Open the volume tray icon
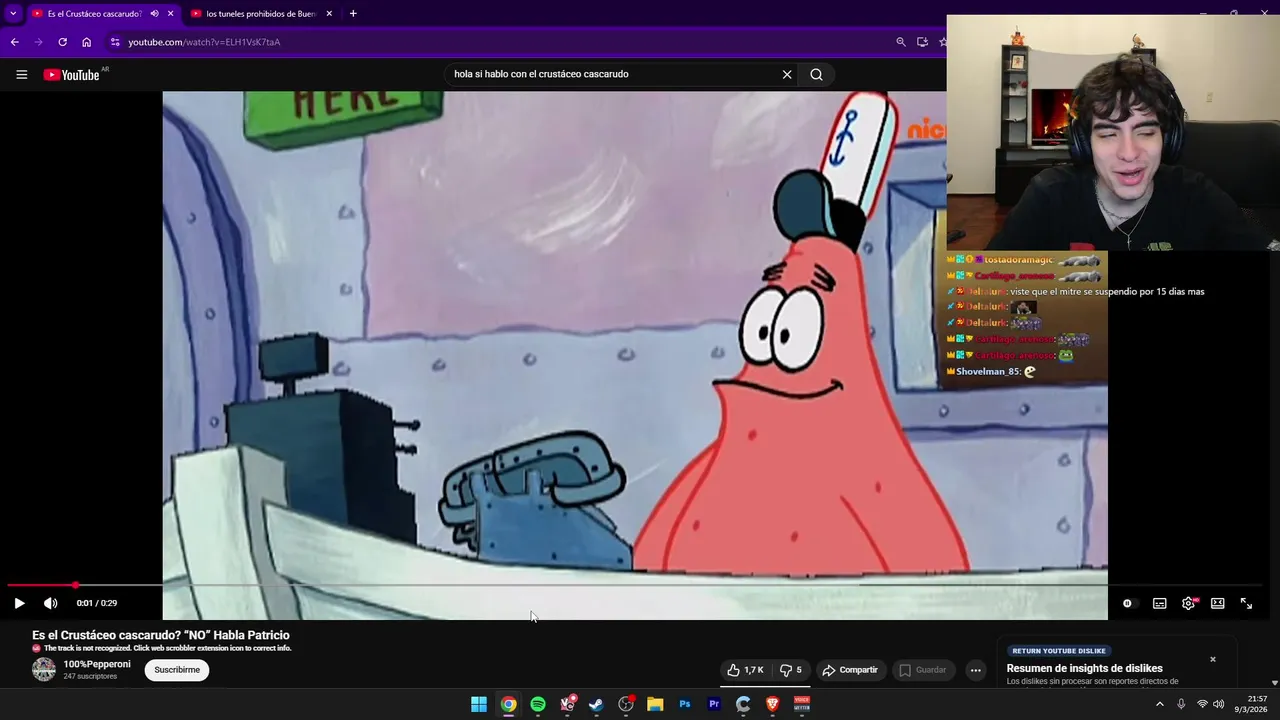1280x720 pixels. tap(1218, 704)
